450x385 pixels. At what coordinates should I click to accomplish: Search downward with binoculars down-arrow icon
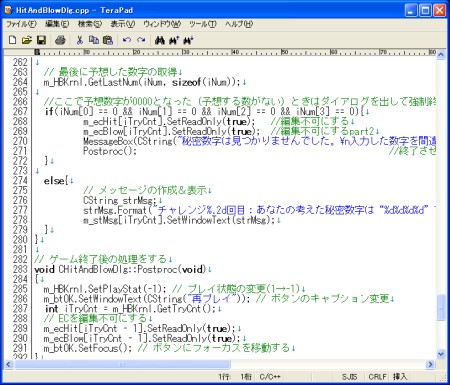[x=188, y=40]
